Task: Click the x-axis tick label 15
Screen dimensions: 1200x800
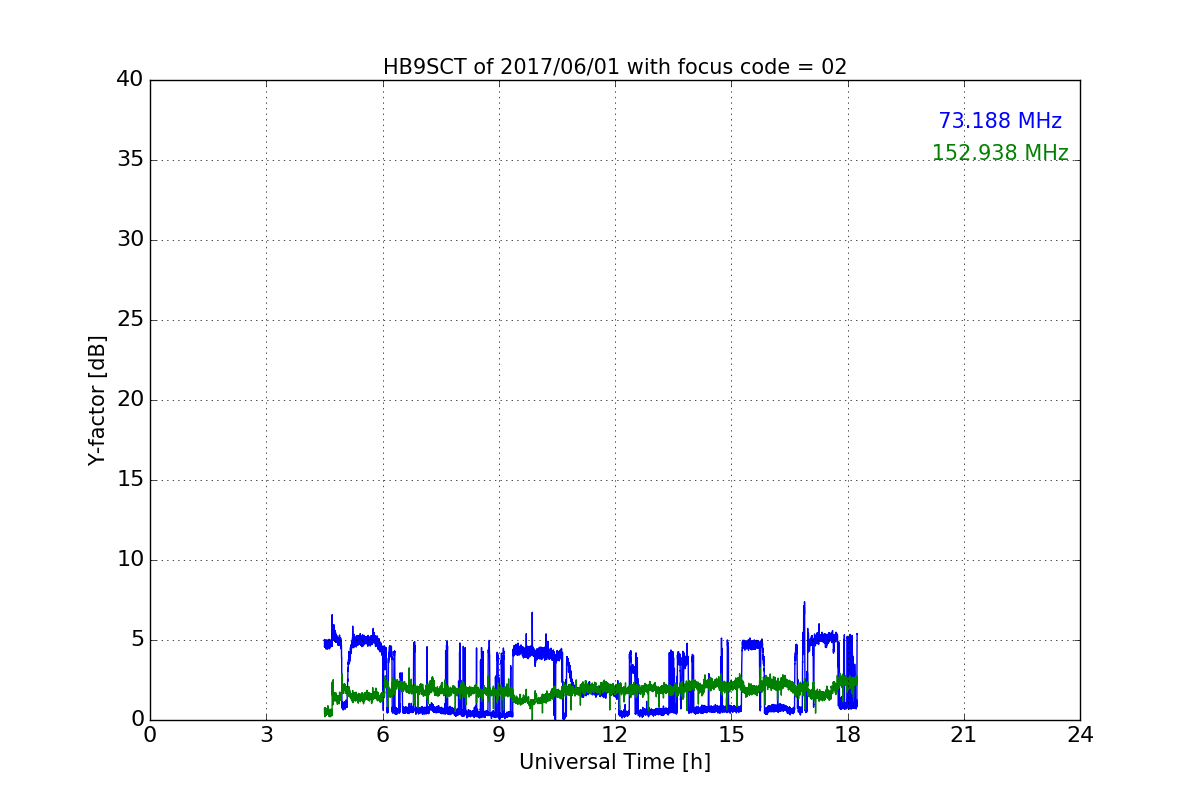Action: [x=731, y=735]
